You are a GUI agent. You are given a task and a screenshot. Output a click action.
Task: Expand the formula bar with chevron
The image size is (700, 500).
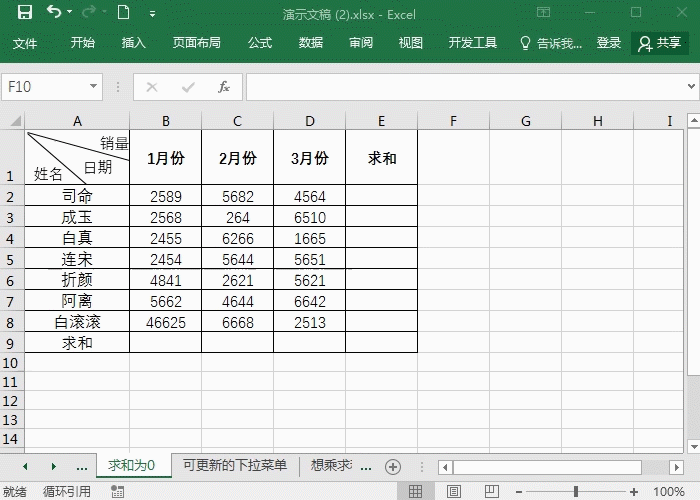690,87
